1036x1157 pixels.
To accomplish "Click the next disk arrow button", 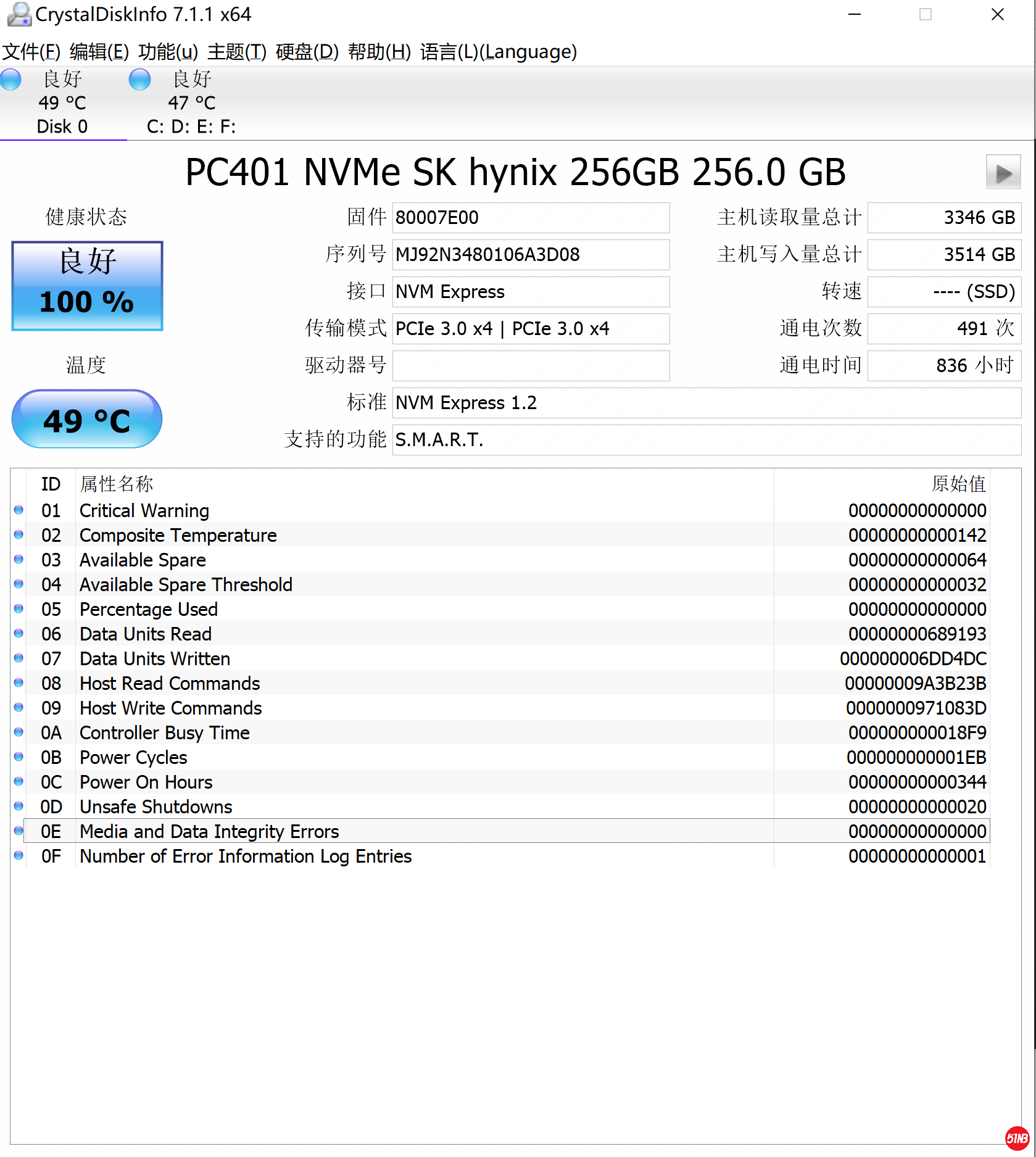I will pos(1003,173).
